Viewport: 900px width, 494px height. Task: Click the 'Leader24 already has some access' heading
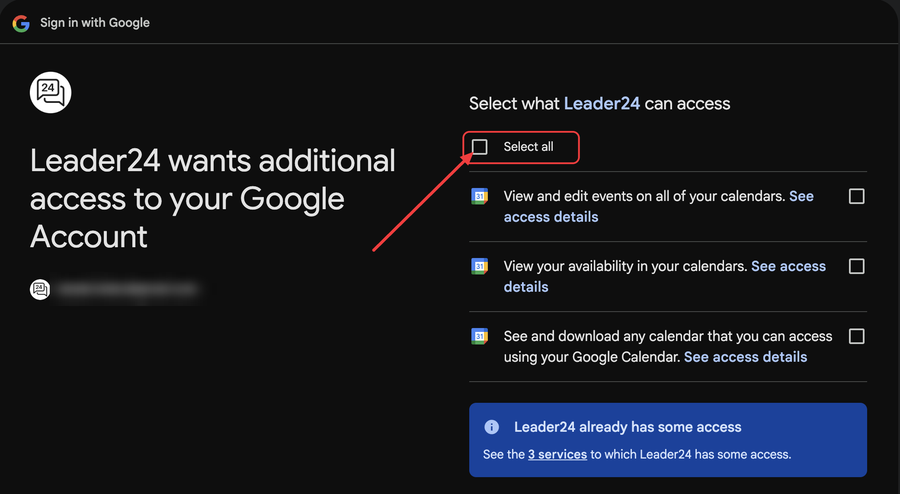pos(627,427)
